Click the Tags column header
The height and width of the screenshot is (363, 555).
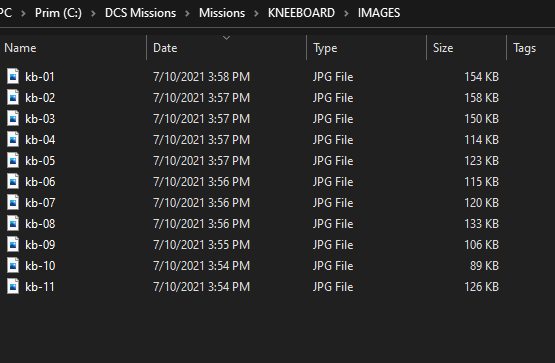524,48
